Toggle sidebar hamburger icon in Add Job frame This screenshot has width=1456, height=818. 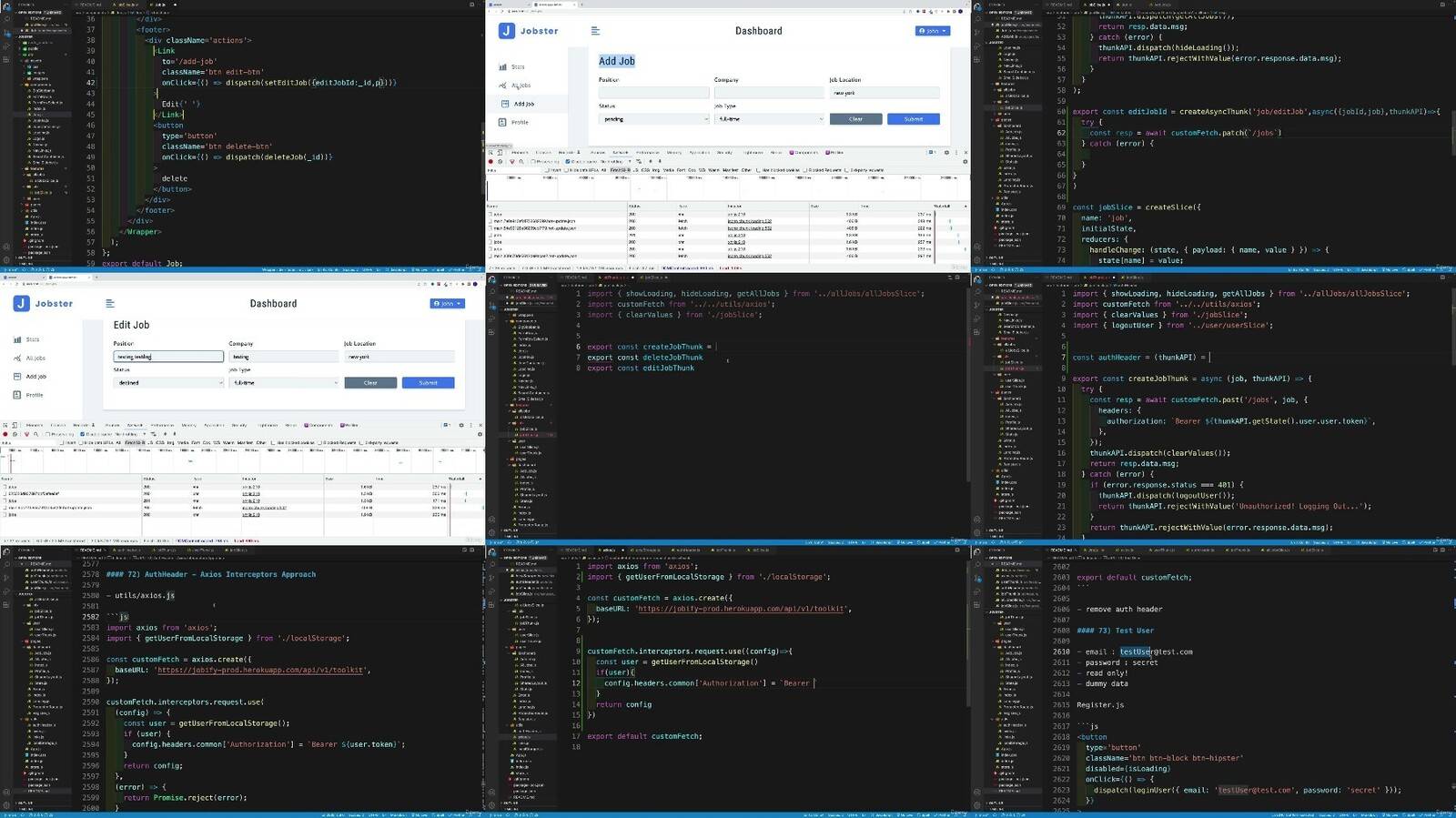pos(595,31)
